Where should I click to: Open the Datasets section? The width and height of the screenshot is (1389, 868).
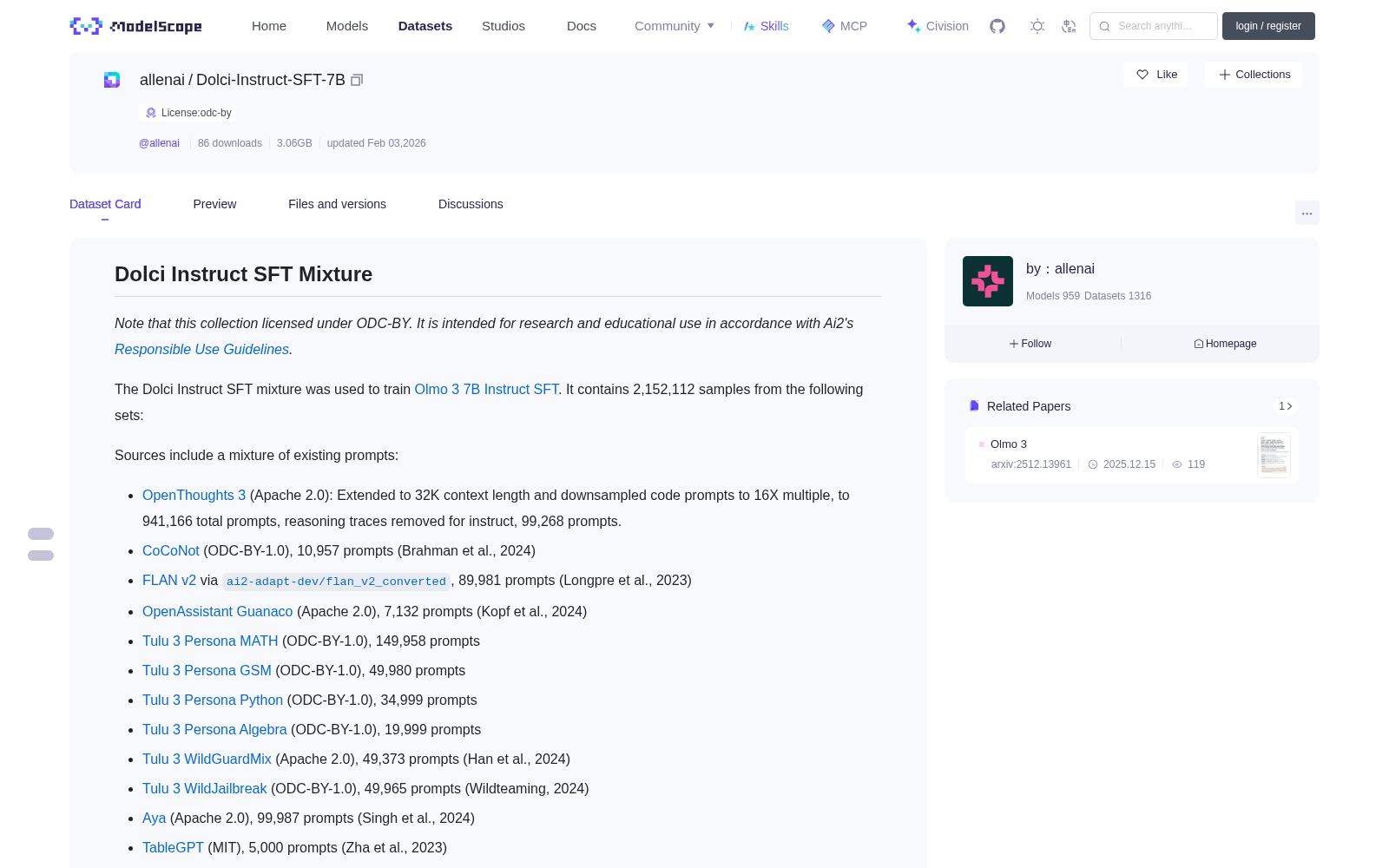[425, 26]
